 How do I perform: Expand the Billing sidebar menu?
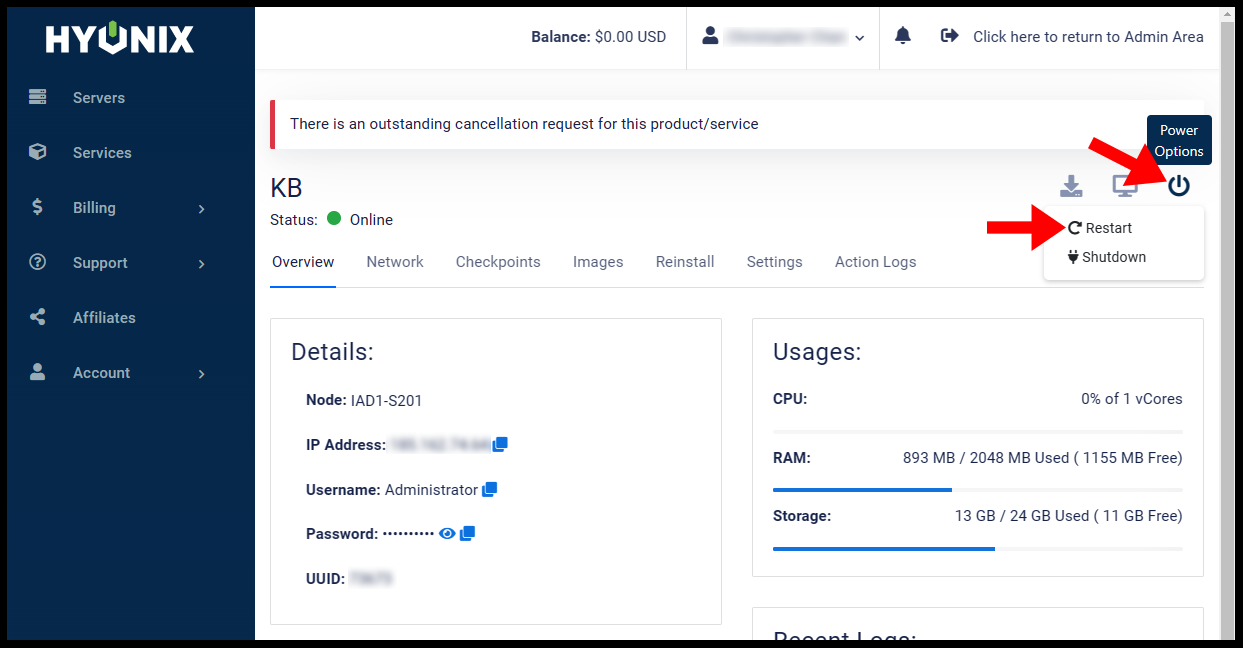[x=120, y=208]
